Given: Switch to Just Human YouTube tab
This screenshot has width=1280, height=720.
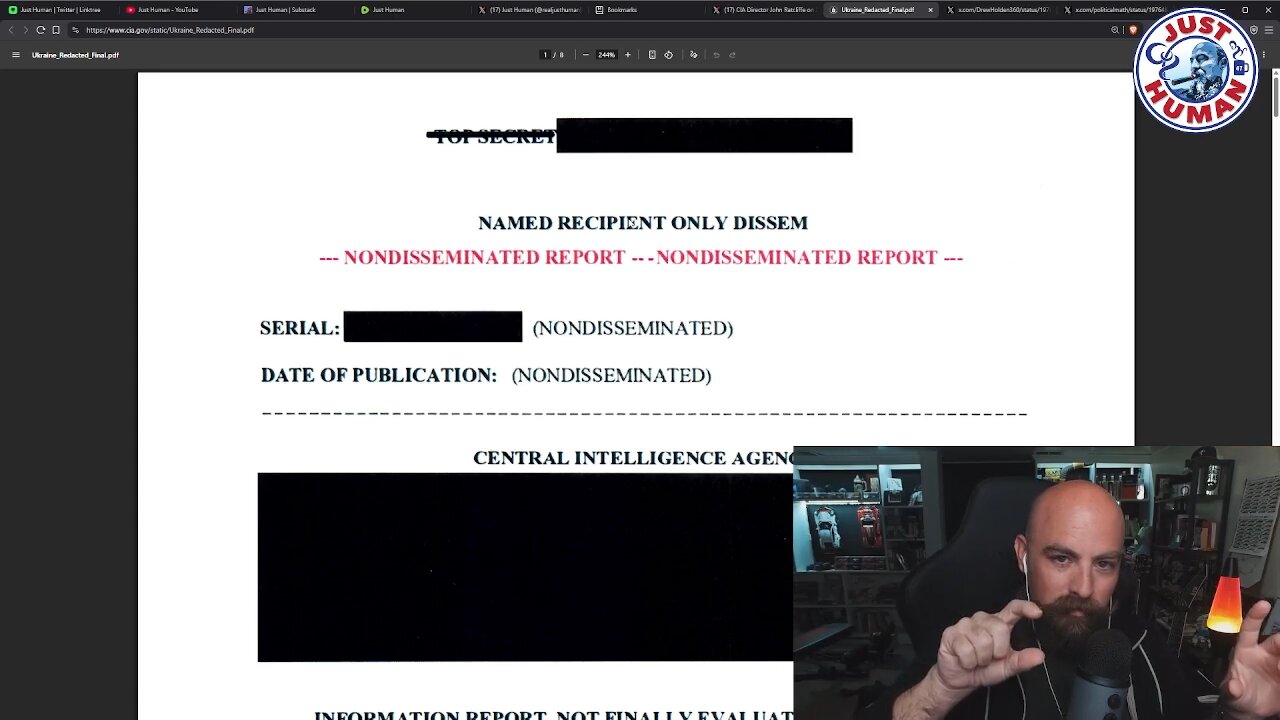Looking at the screenshot, I should pyautogui.click(x=176, y=10).
